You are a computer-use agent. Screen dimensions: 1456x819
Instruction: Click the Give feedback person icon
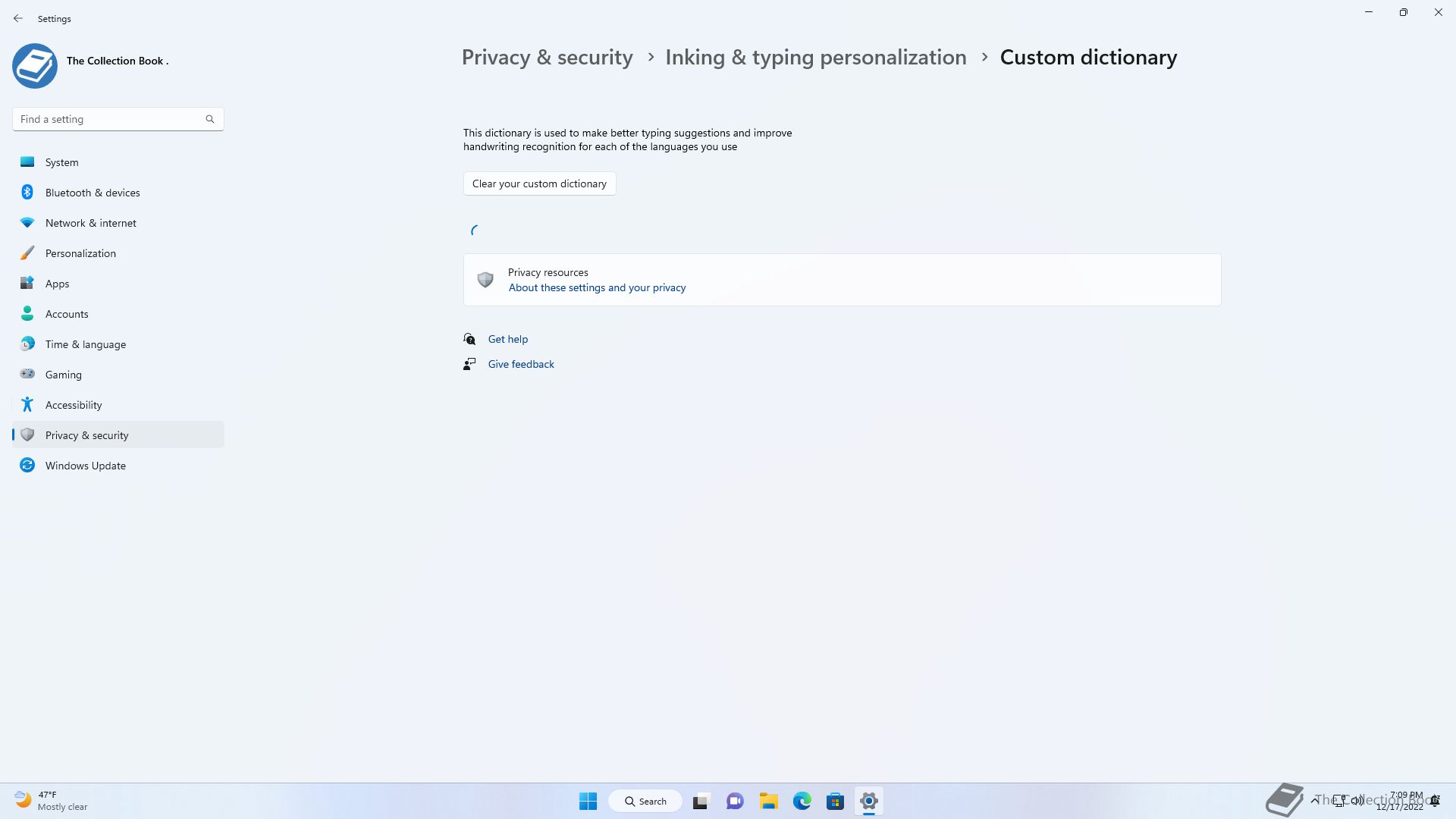pyautogui.click(x=469, y=364)
